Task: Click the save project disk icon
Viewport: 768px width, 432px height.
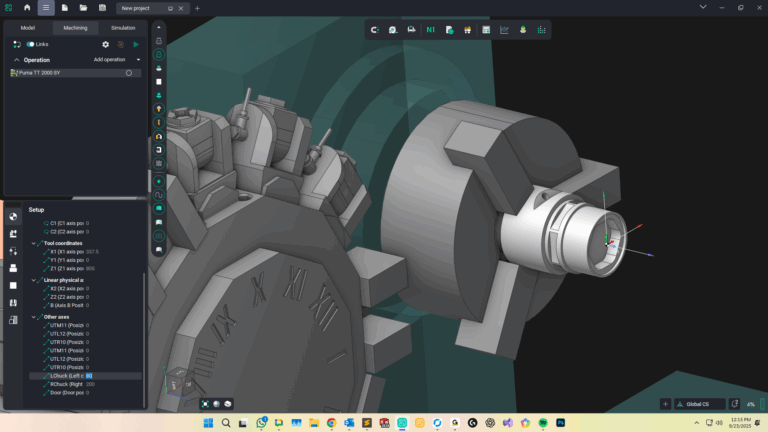Action: 102,8
